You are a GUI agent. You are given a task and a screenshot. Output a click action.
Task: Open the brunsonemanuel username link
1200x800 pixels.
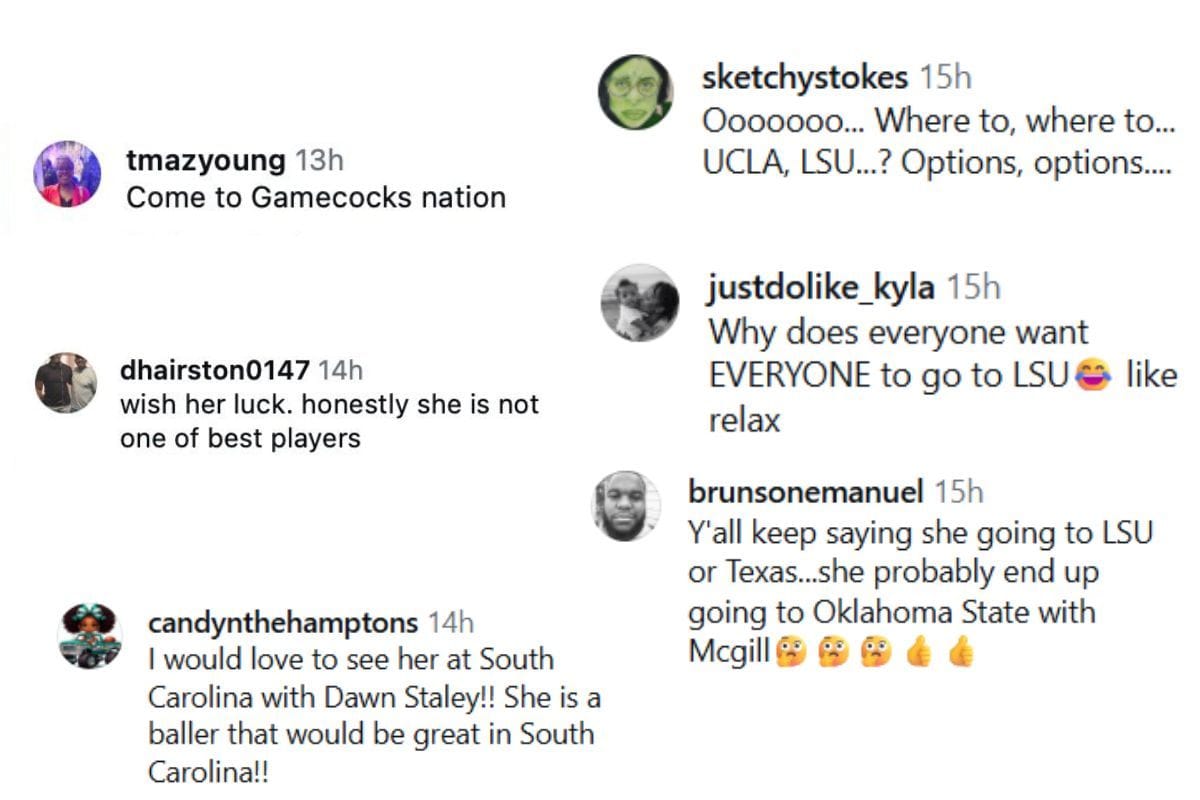[x=806, y=492]
